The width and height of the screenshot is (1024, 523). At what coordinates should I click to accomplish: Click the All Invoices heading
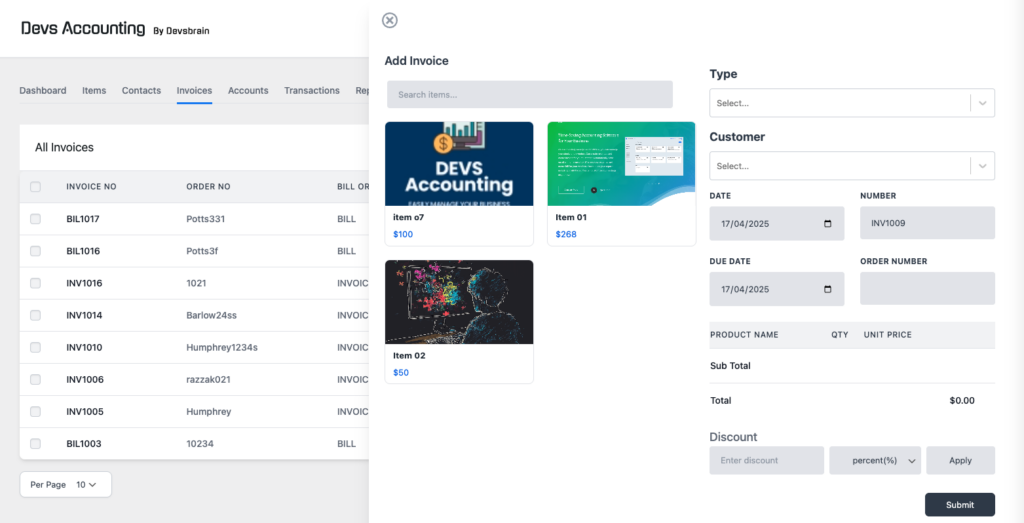pyautogui.click(x=64, y=148)
